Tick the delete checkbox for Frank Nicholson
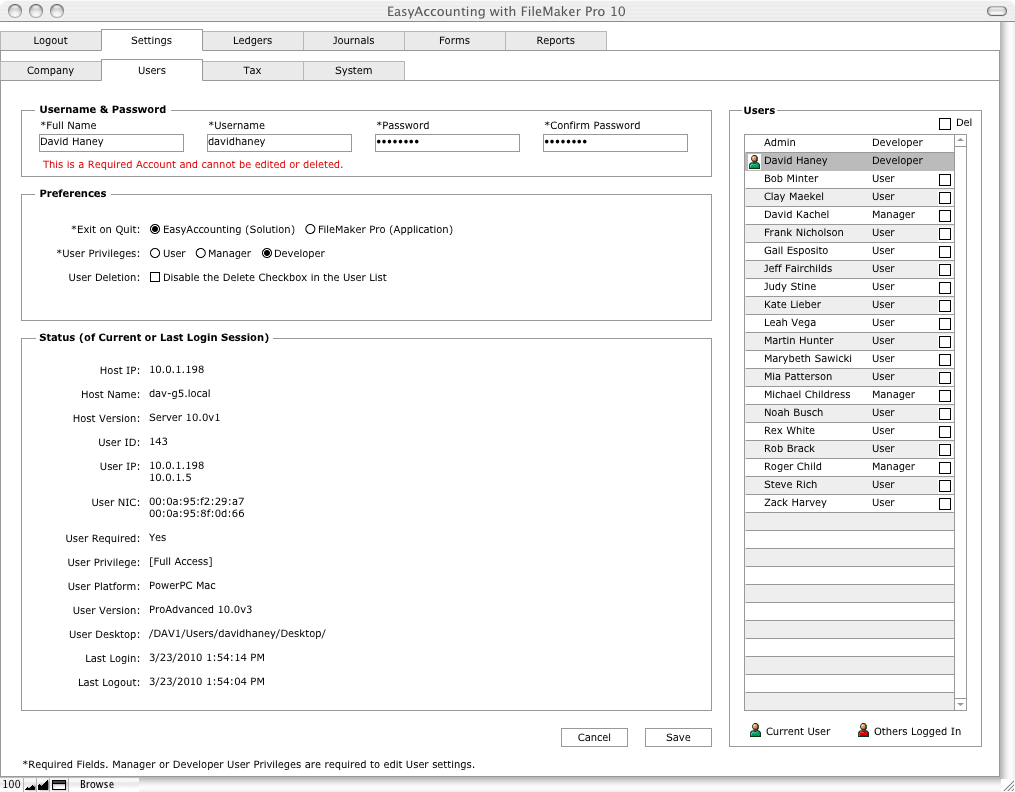1015x792 pixels. point(944,234)
